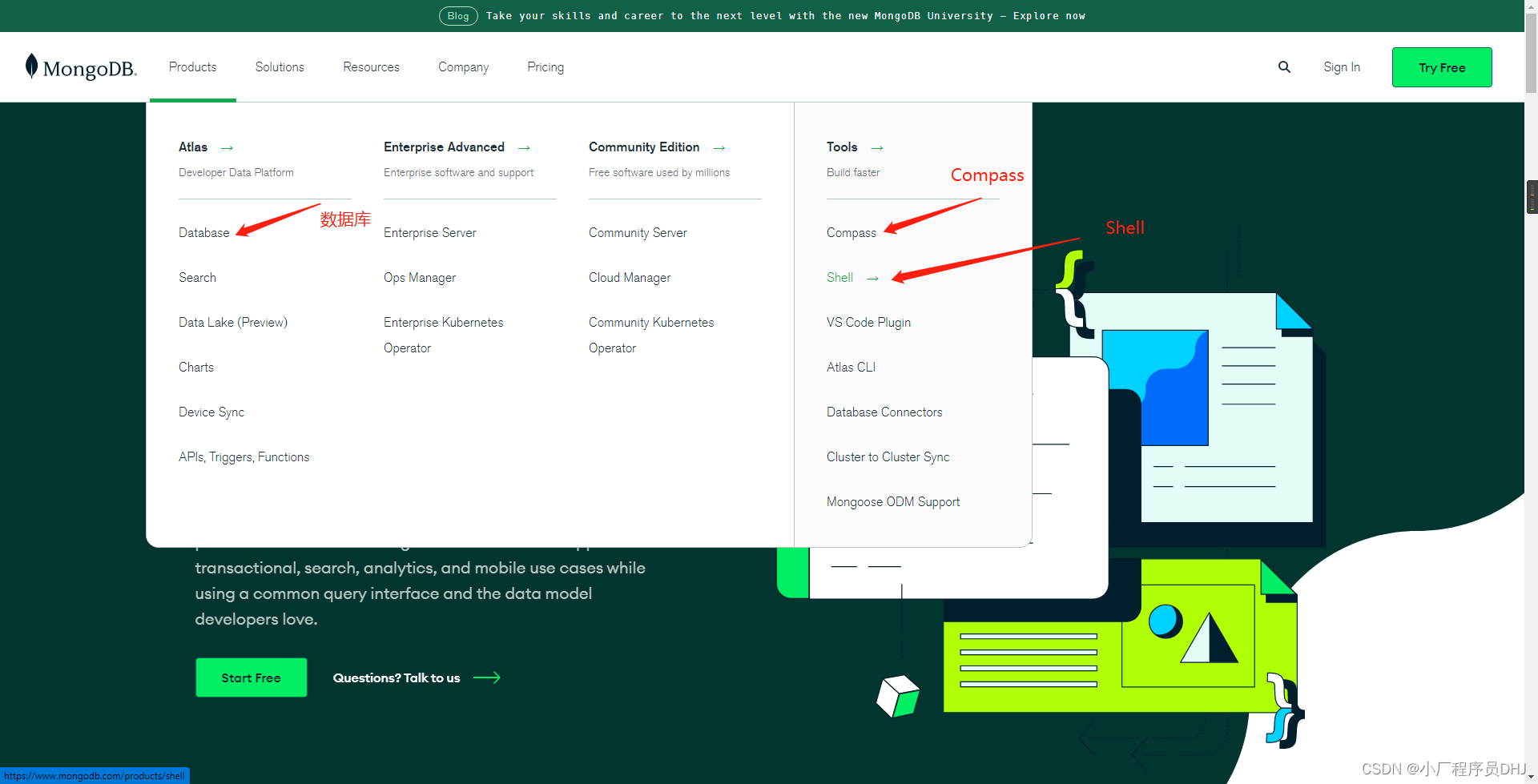Click the Try Free button
Screen dimensions: 1538x784
tap(1442, 67)
